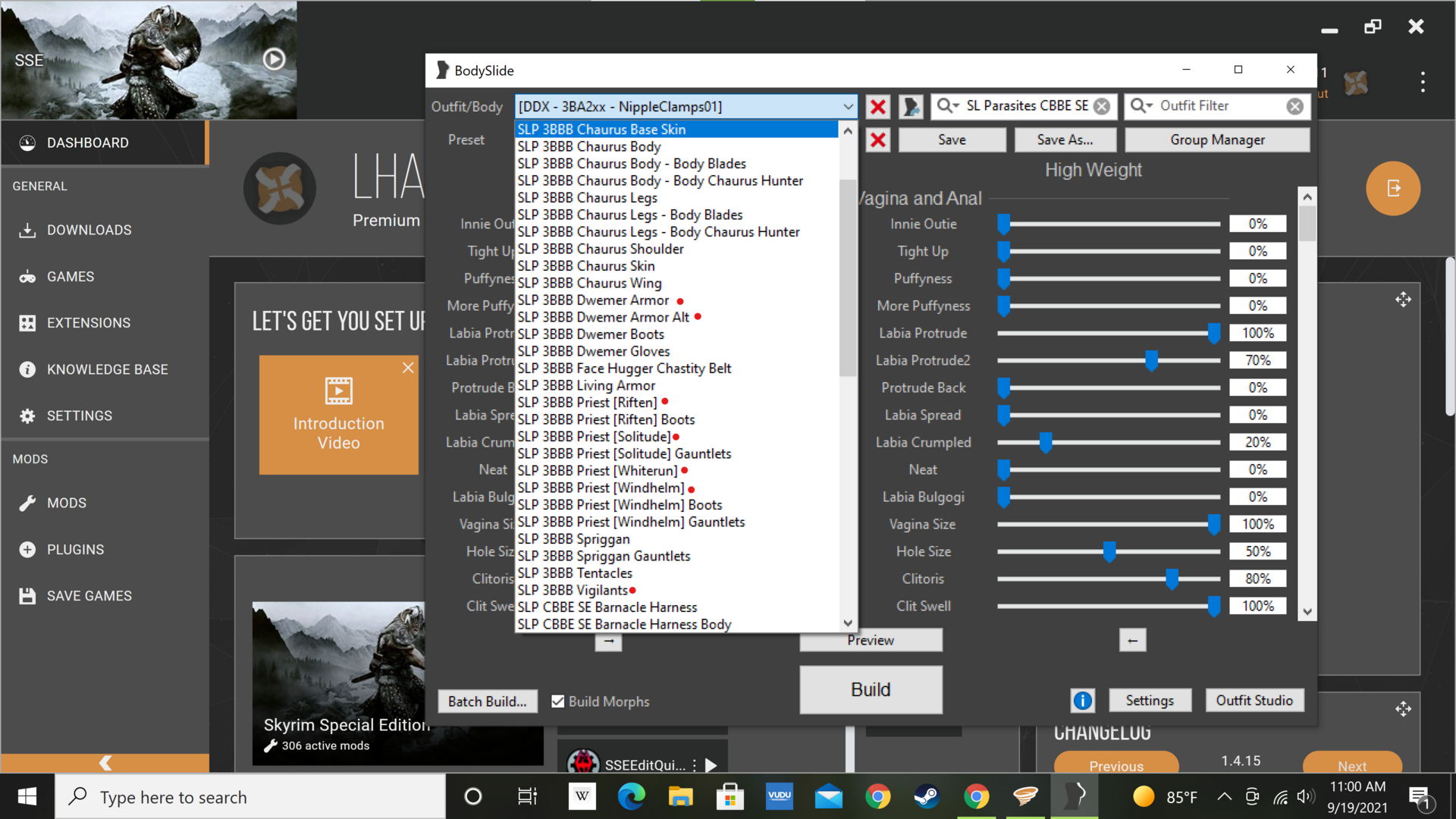The width and height of the screenshot is (1456, 819).
Task: Open Vortex Dashboard
Action: pyautogui.click(x=105, y=143)
